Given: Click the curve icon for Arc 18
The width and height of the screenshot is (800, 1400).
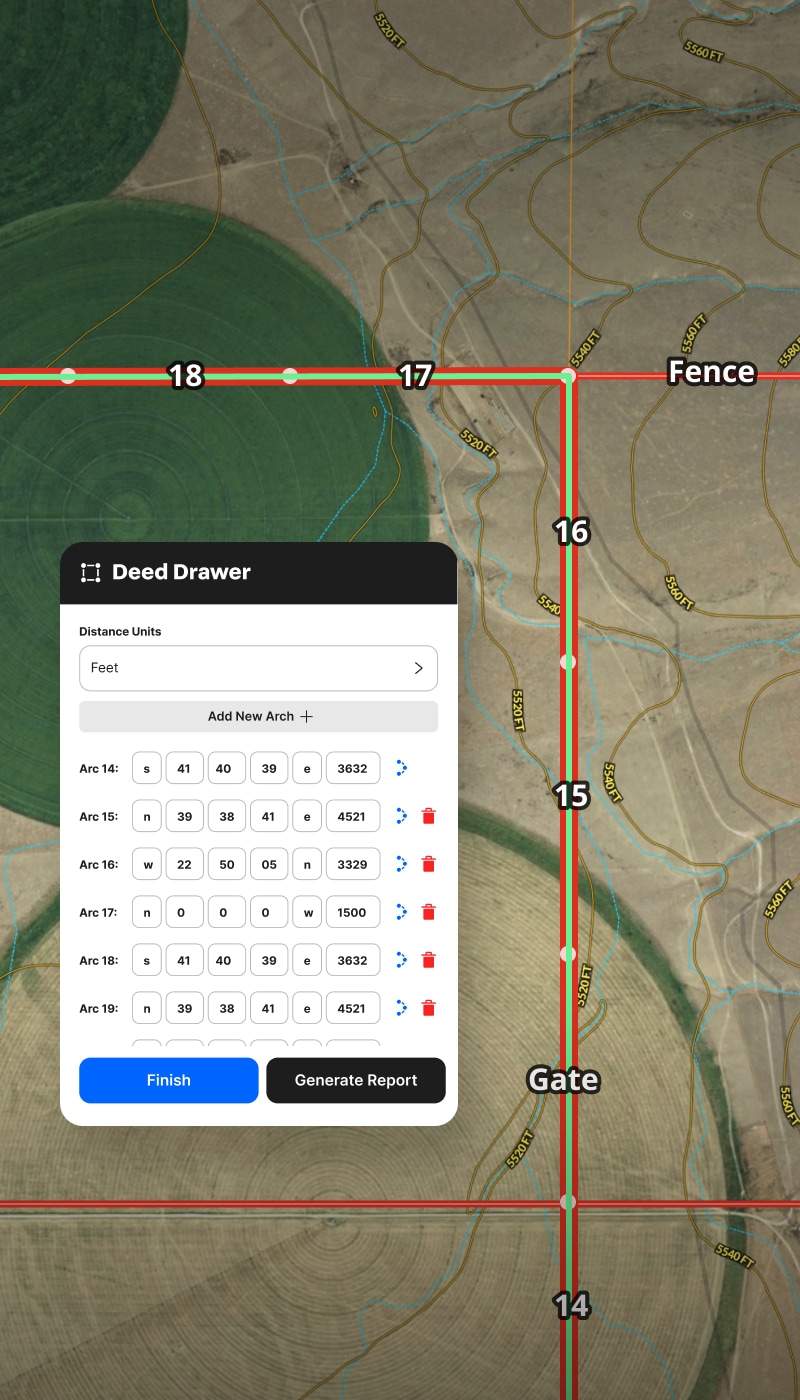Looking at the screenshot, I should [x=401, y=960].
